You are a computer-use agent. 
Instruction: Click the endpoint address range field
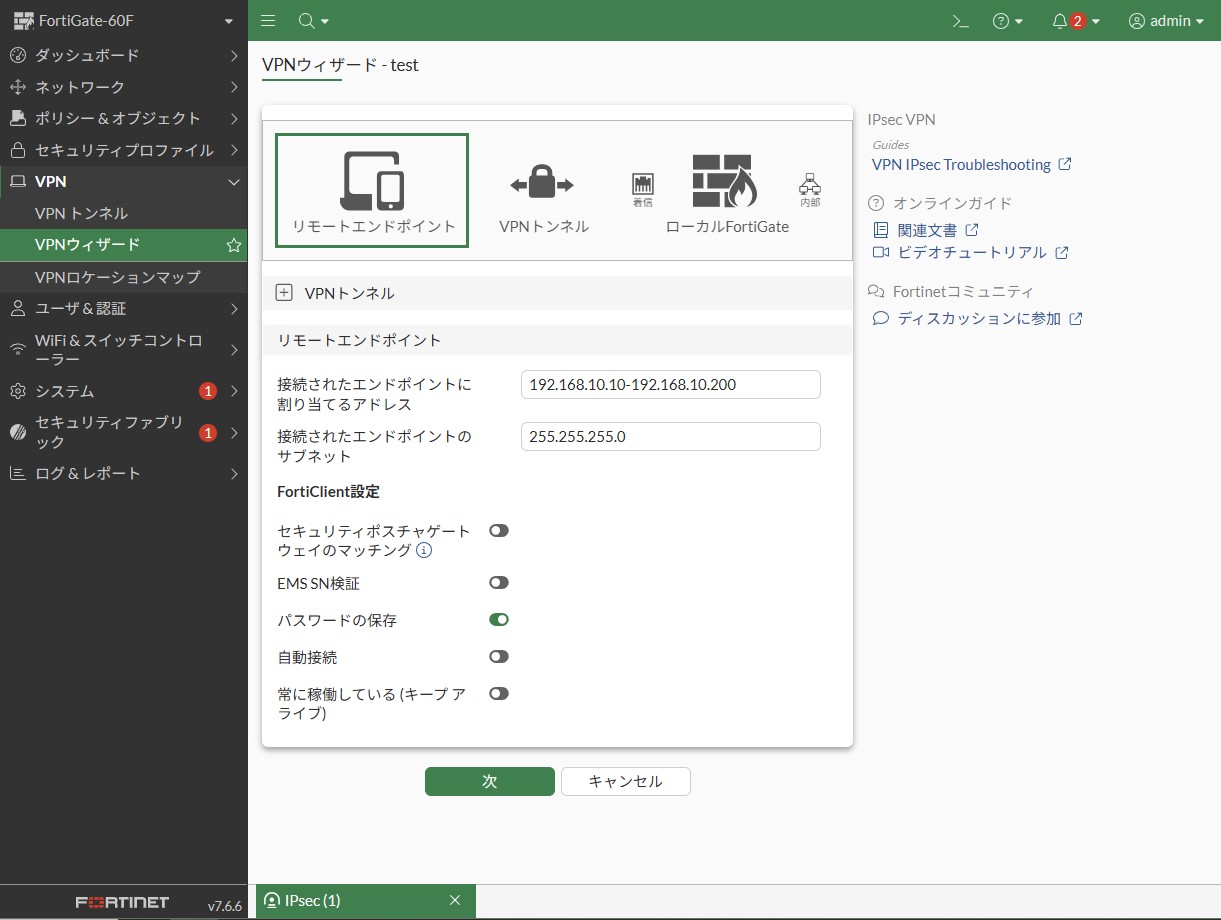pyautogui.click(x=670, y=385)
